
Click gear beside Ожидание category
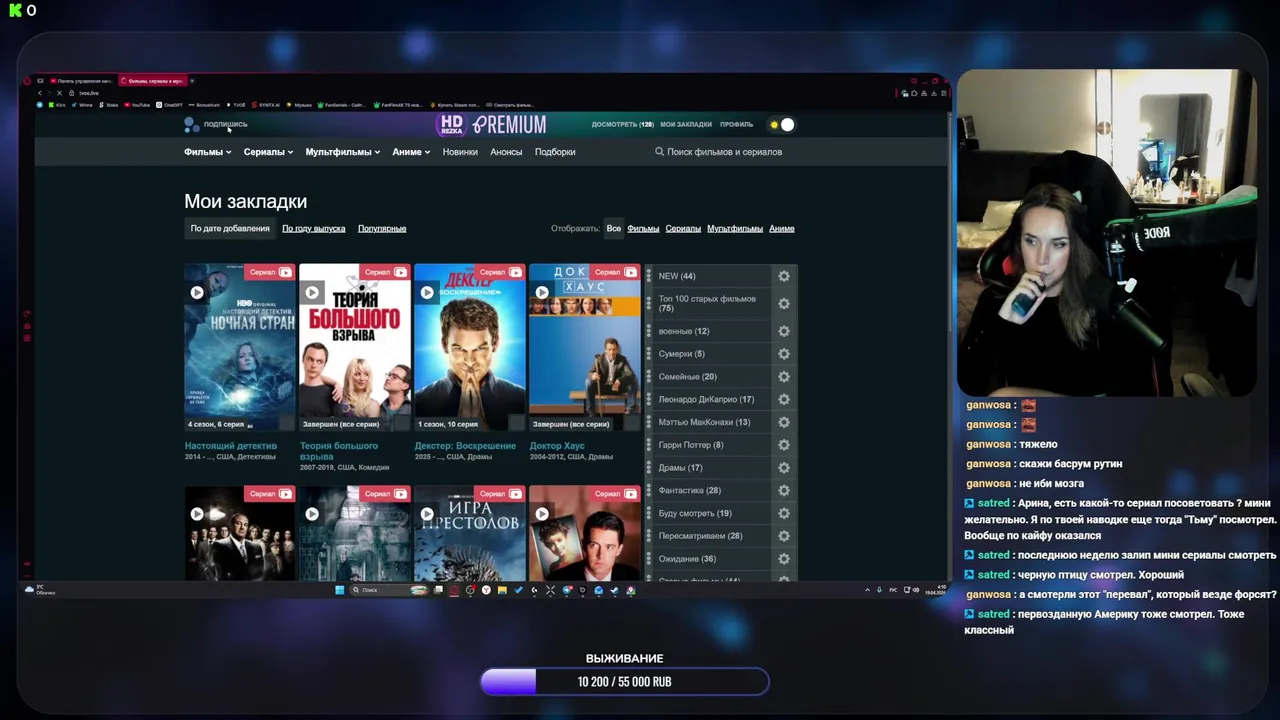point(784,559)
